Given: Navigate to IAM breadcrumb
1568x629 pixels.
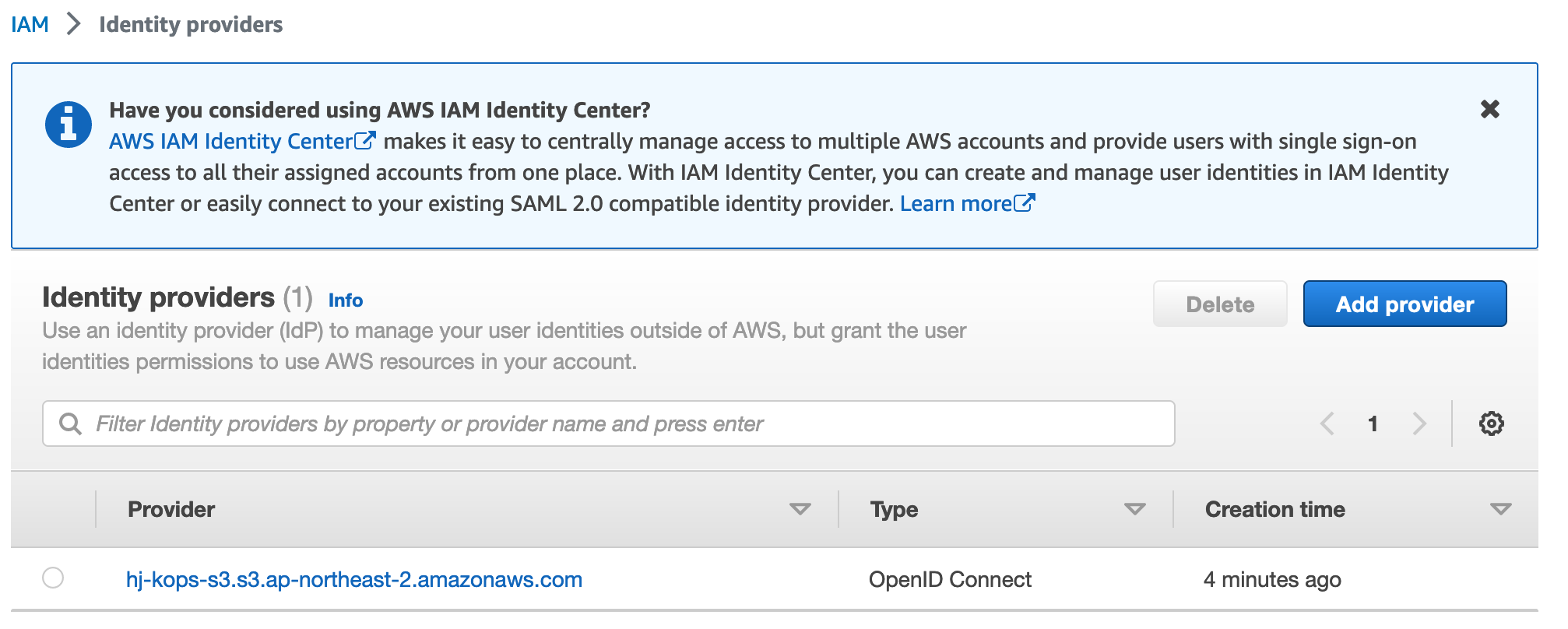Looking at the screenshot, I should [30, 24].
